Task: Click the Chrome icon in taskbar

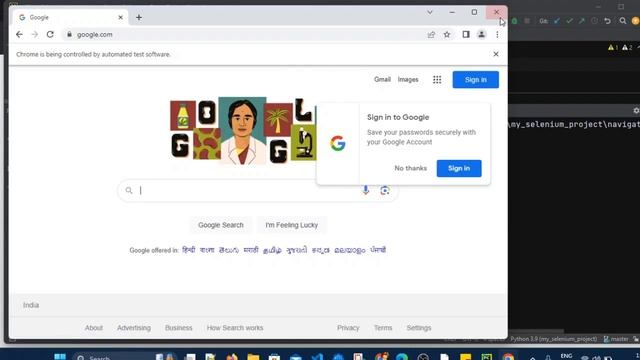Action: (x=508, y=358)
